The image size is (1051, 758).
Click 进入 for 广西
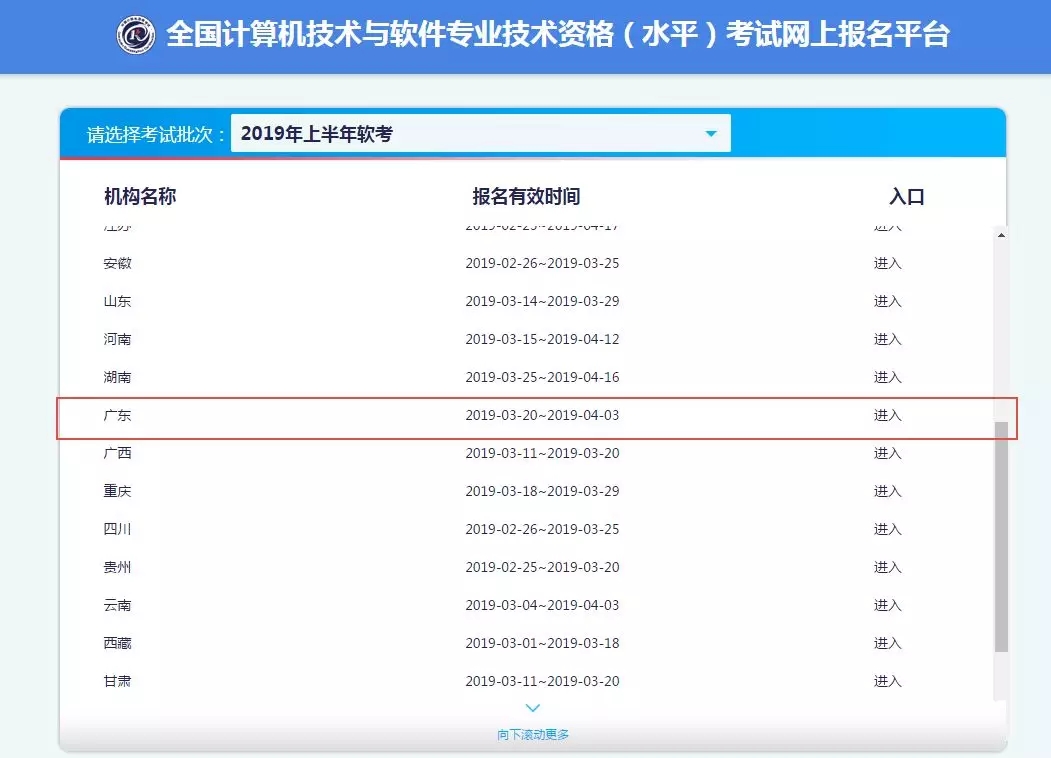(887, 453)
